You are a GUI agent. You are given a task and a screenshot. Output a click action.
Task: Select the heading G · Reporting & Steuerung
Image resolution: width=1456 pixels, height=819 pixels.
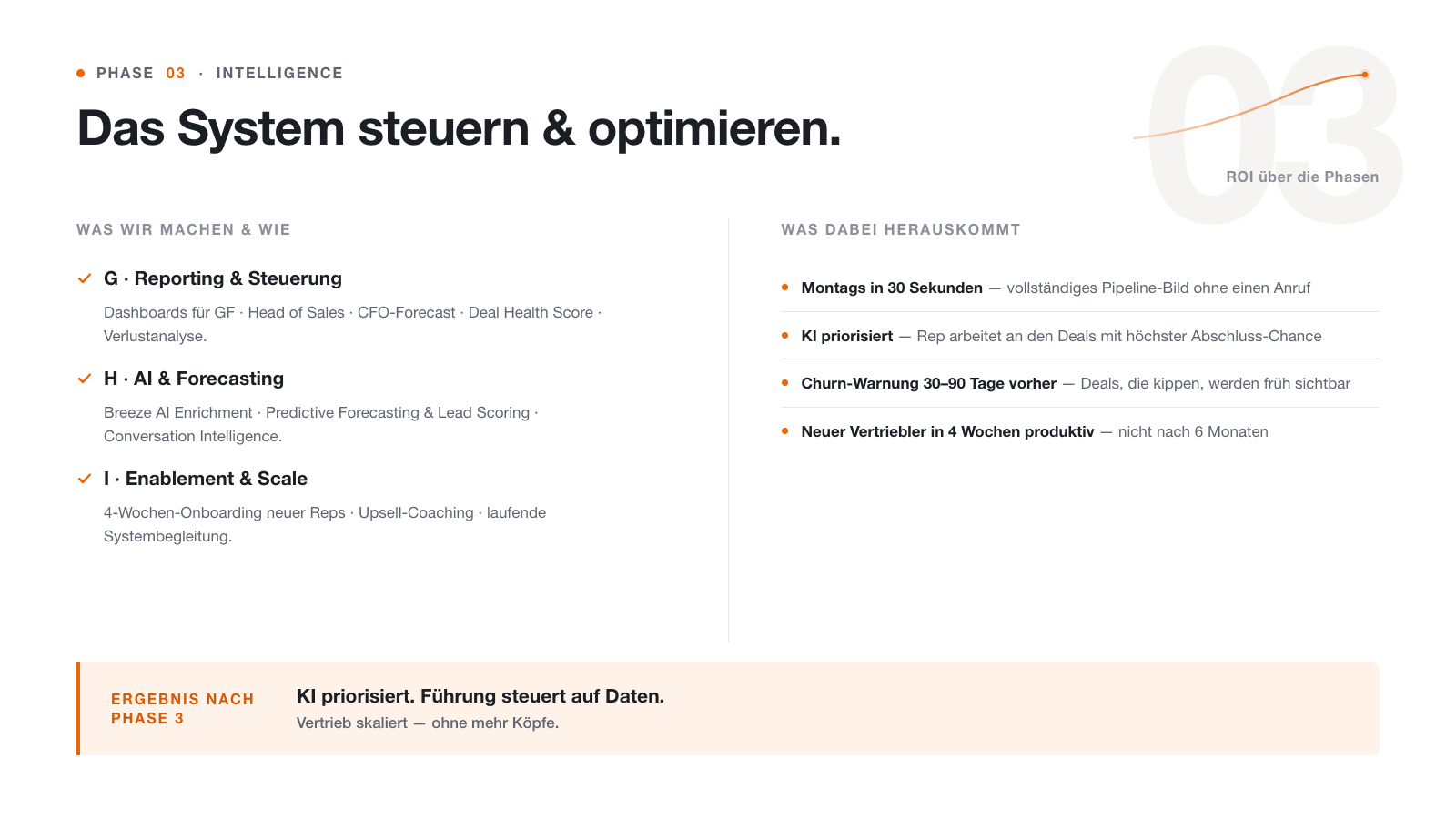[x=223, y=278]
